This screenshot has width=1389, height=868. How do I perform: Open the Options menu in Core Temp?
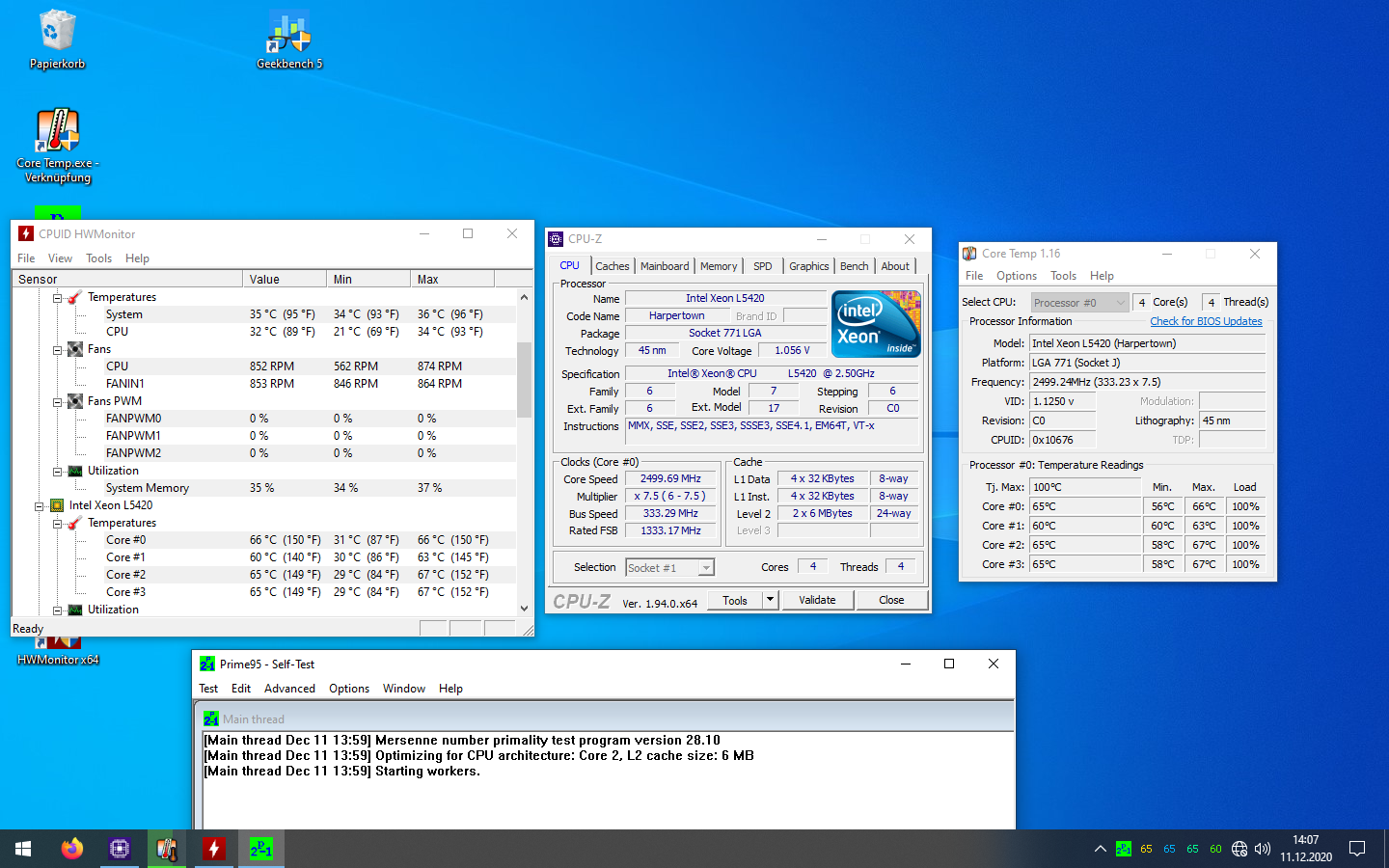[x=1016, y=275]
